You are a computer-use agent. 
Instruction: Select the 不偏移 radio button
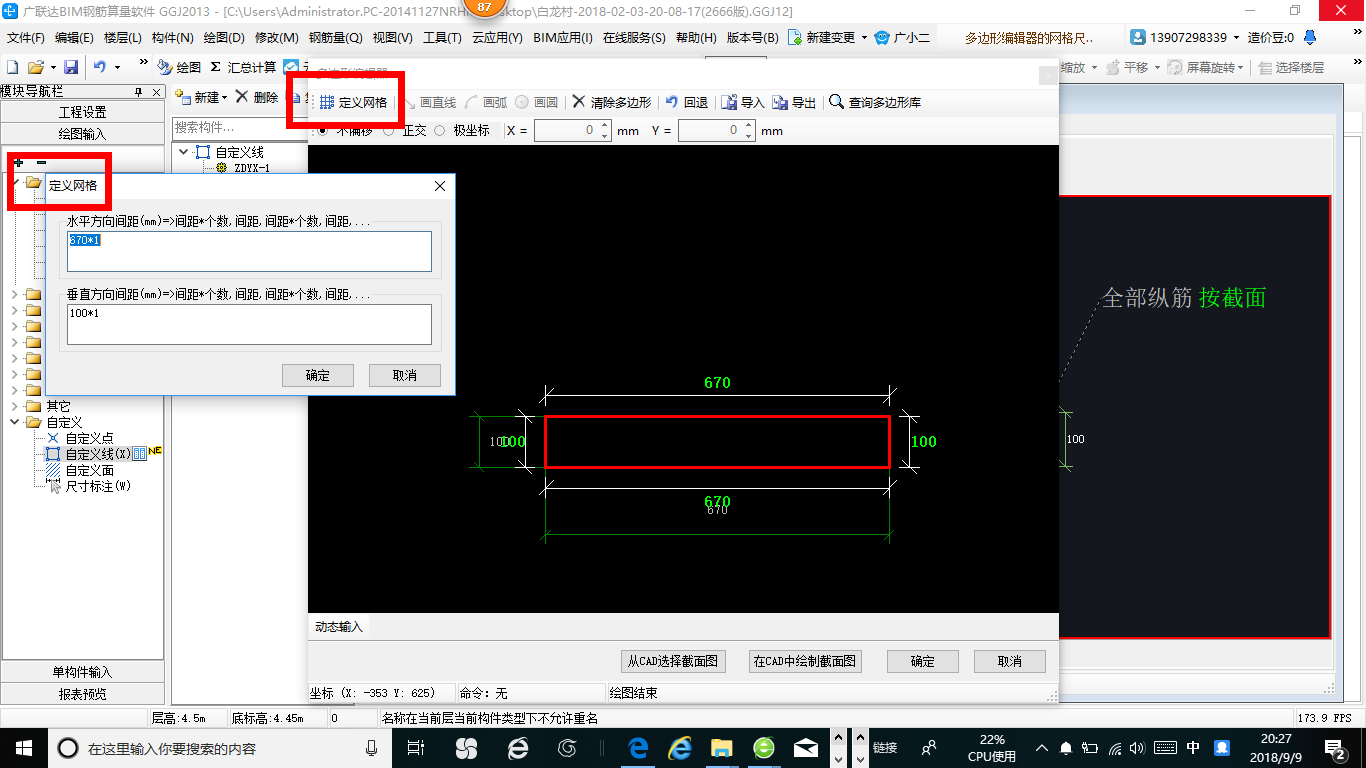tap(323, 130)
